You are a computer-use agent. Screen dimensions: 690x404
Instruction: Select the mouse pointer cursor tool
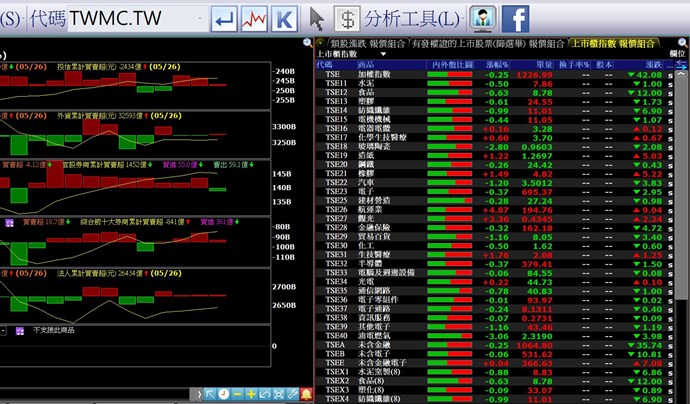tap(316, 19)
